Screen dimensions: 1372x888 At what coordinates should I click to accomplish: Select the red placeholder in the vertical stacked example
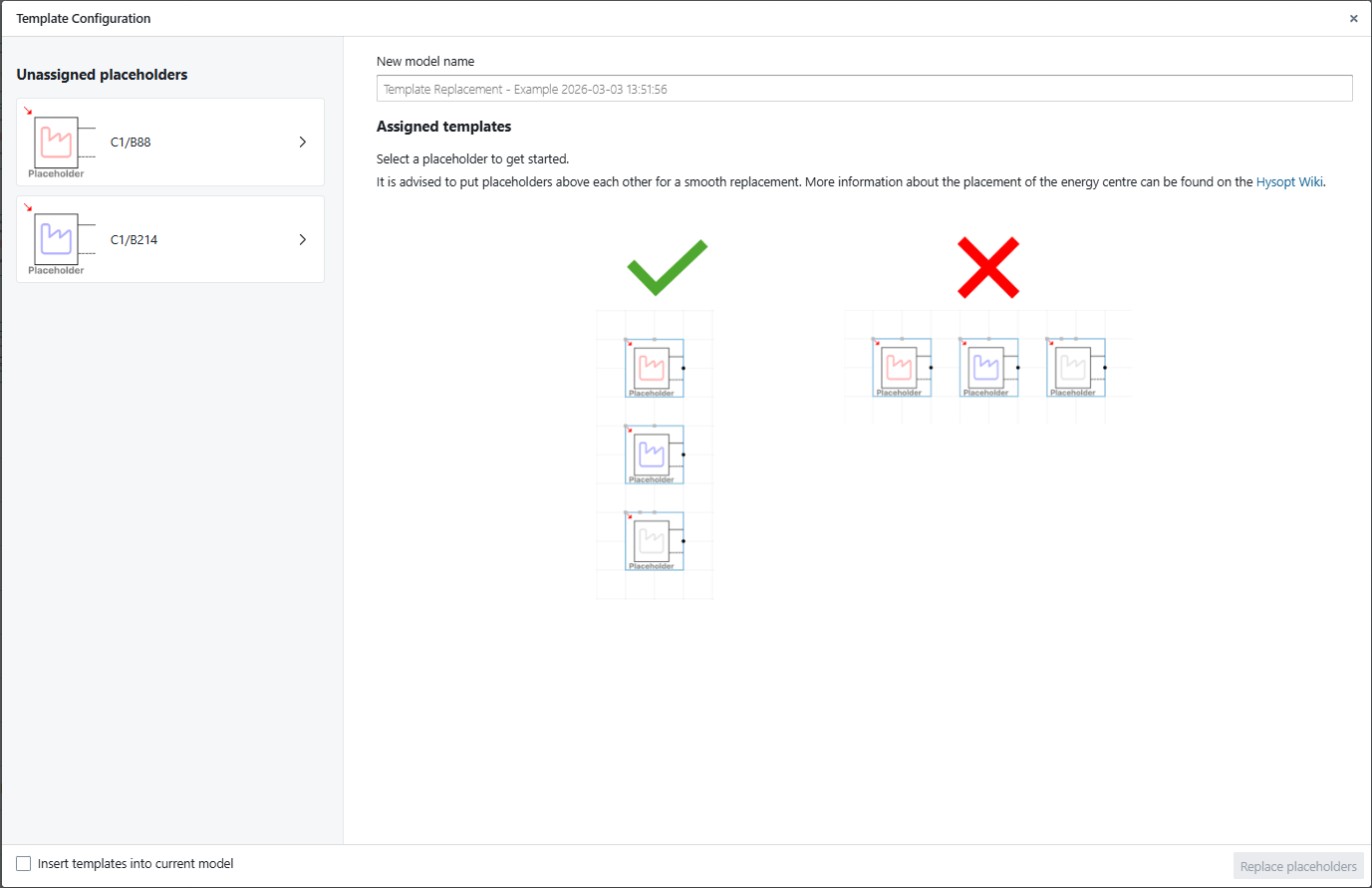pyautogui.click(x=653, y=368)
